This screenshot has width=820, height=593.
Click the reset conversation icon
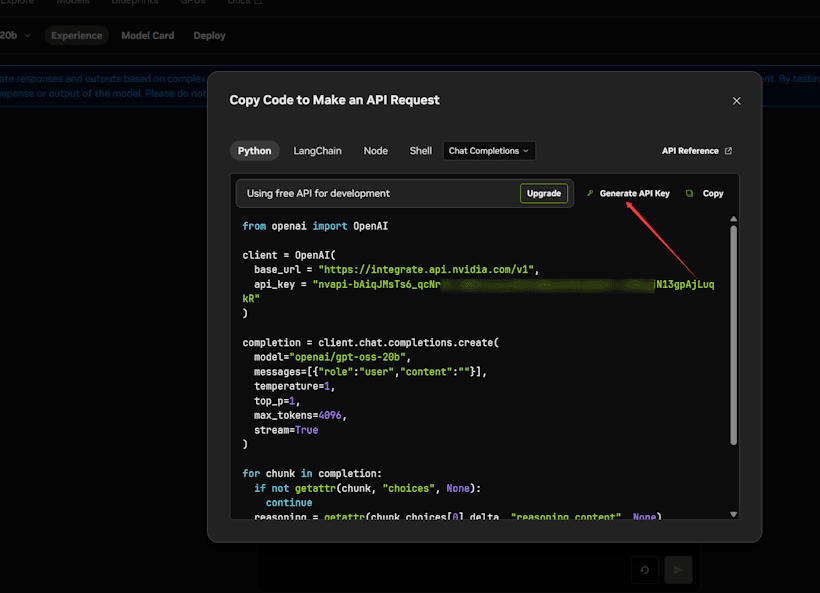(x=645, y=570)
